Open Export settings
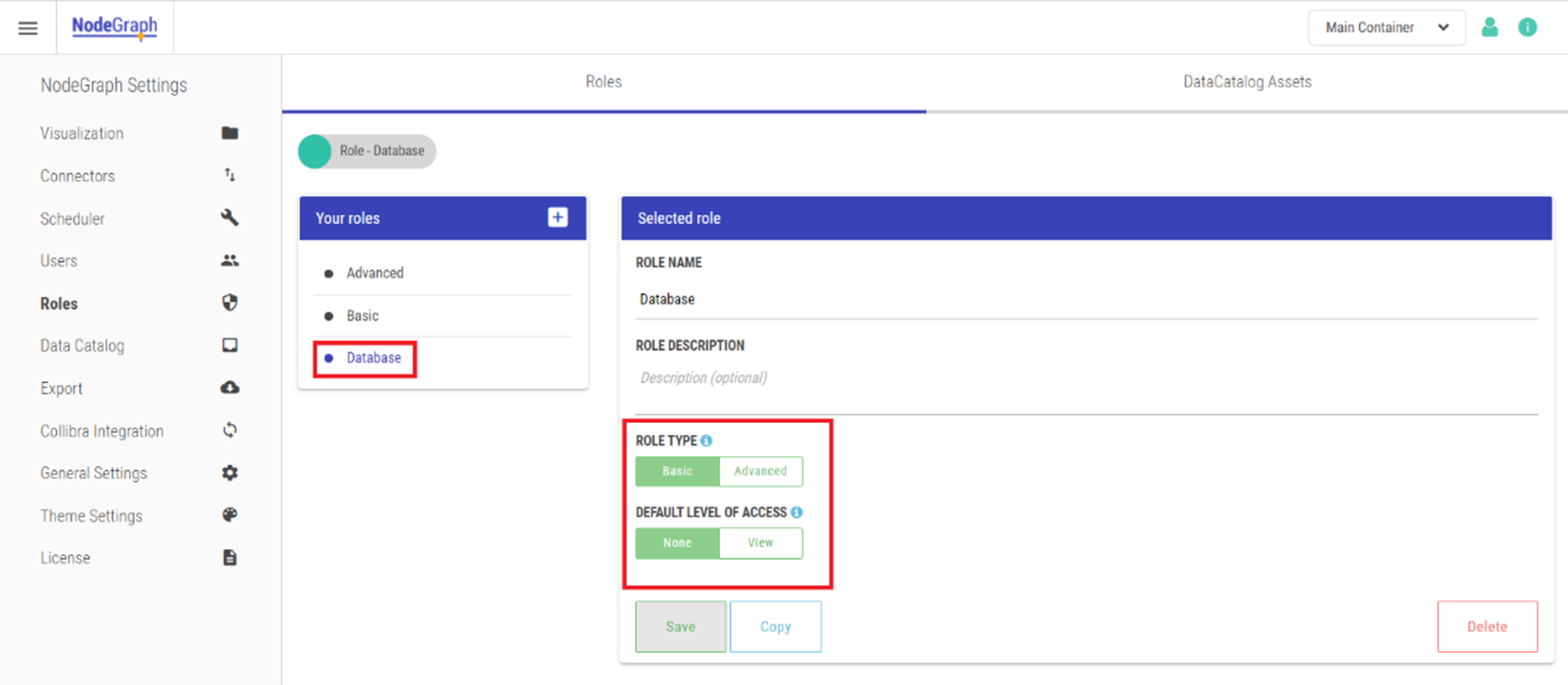 click(x=61, y=389)
